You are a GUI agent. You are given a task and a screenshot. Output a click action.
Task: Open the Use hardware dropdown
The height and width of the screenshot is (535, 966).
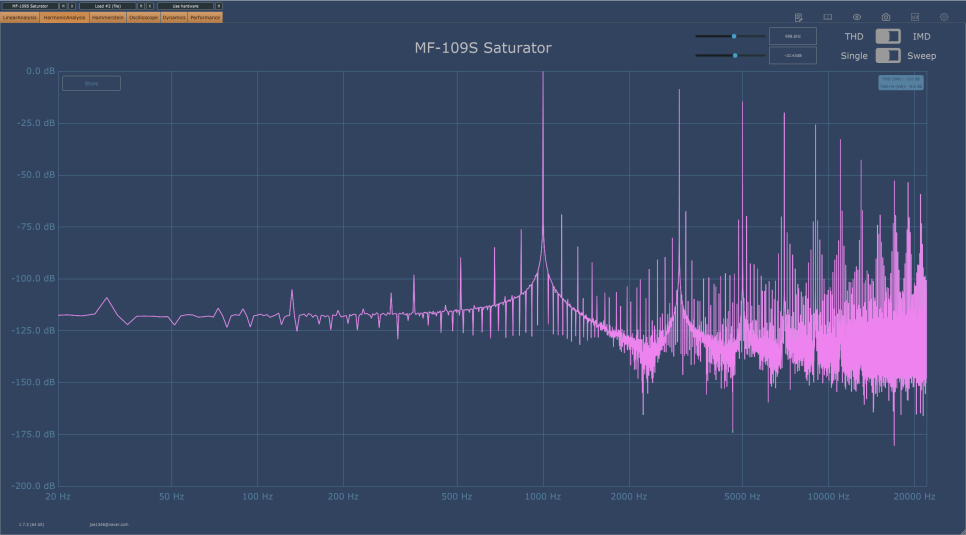tap(185, 6)
